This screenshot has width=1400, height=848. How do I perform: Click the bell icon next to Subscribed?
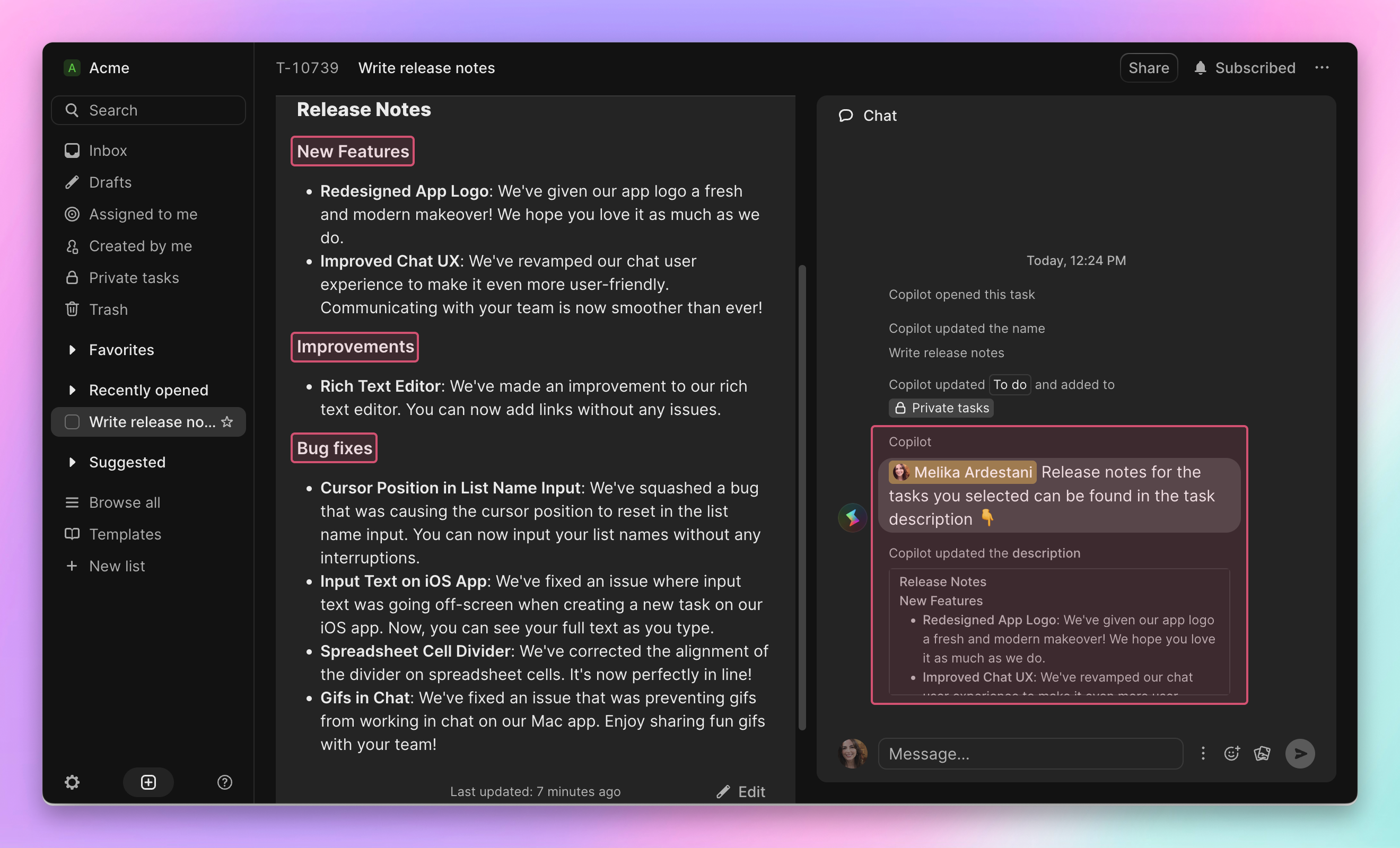point(1200,68)
